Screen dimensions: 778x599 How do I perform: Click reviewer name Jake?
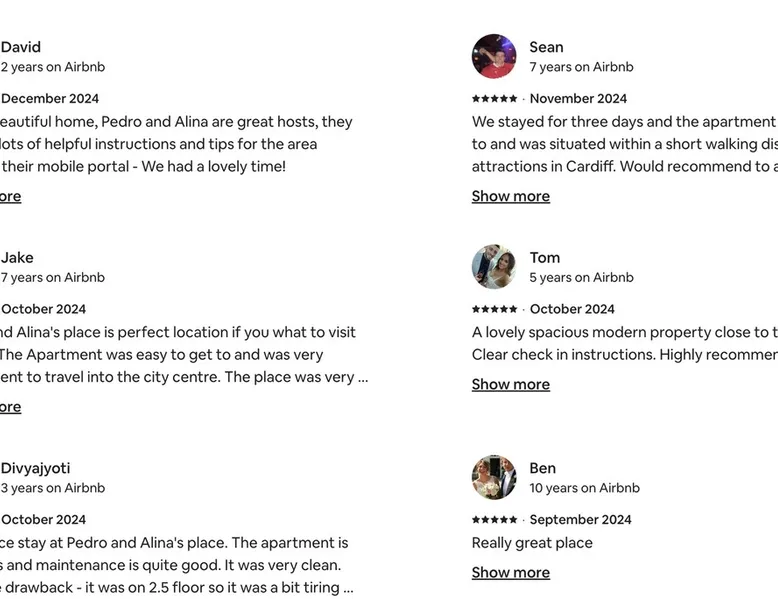click(17, 257)
